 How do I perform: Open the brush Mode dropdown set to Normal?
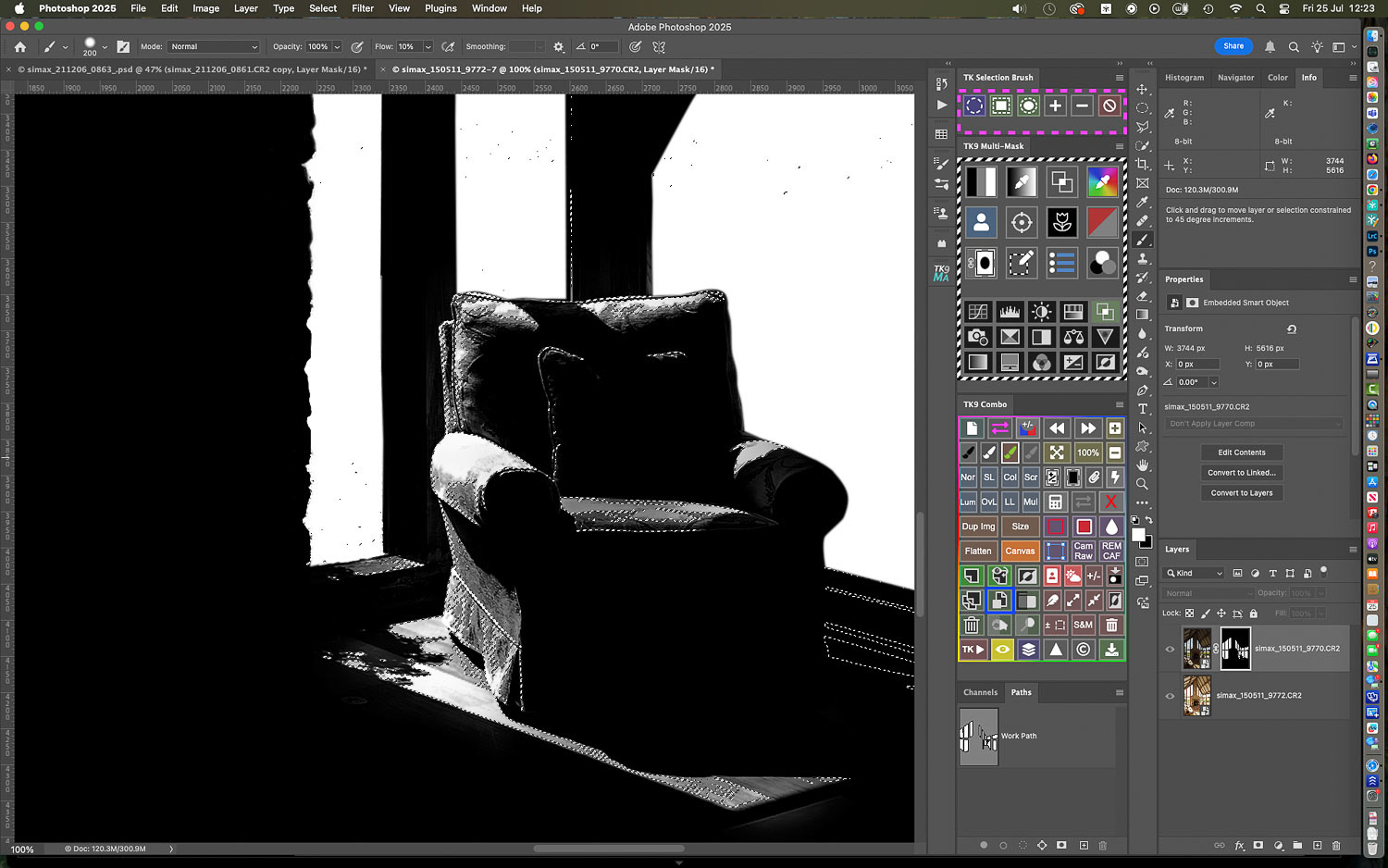pos(214,46)
